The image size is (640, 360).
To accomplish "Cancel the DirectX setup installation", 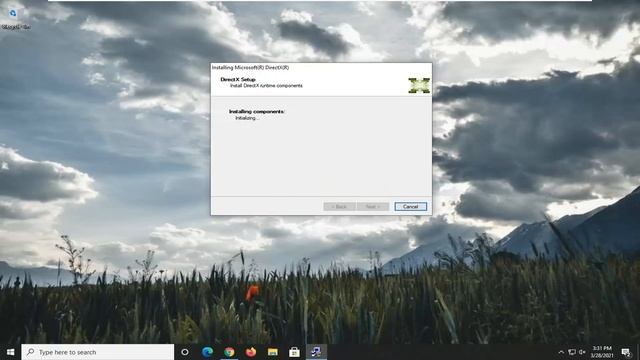I will [411, 207].
